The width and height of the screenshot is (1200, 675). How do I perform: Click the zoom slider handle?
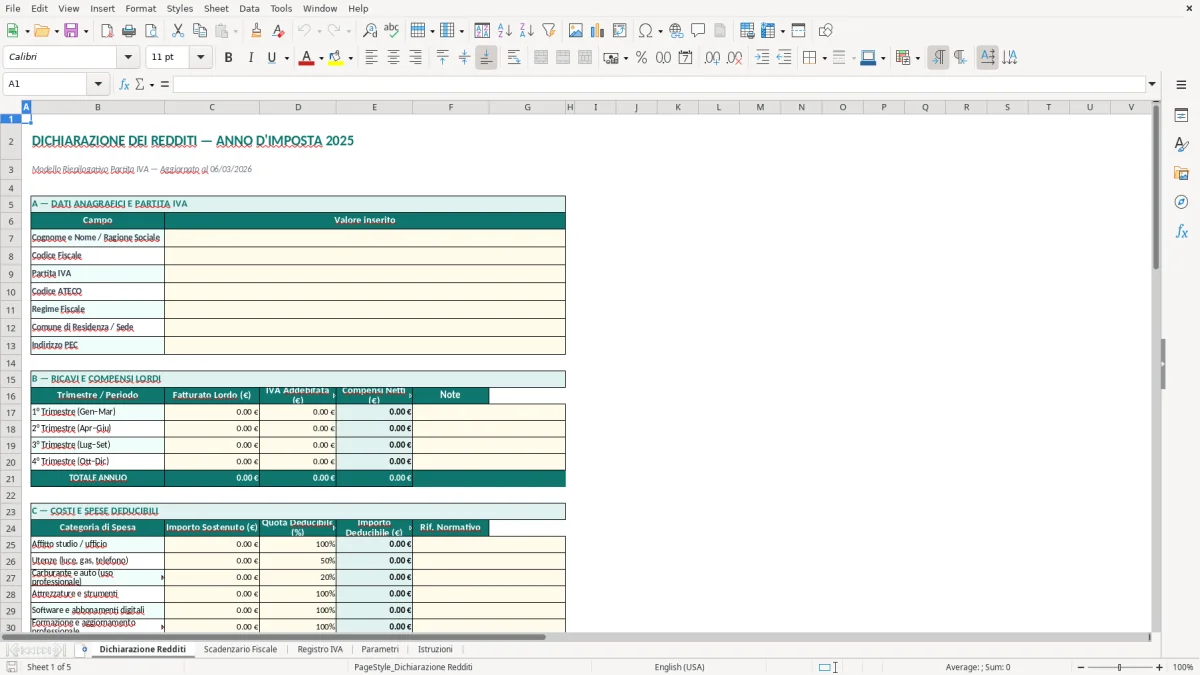(x=1120, y=667)
